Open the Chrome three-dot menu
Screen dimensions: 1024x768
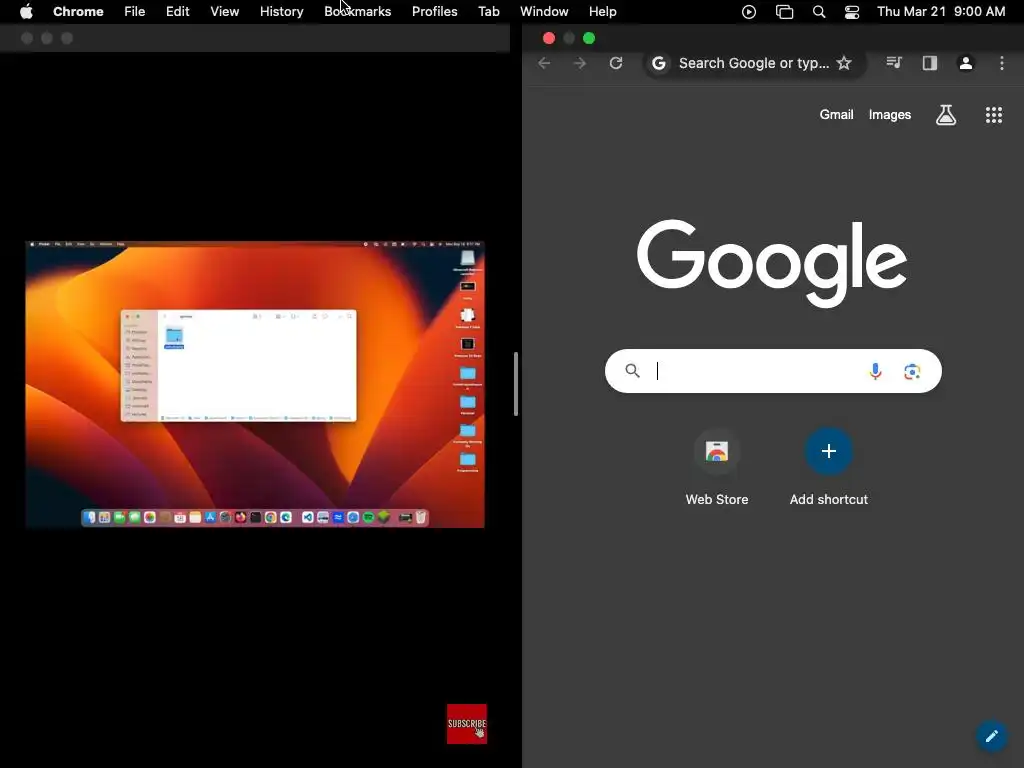click(1002, 63)
